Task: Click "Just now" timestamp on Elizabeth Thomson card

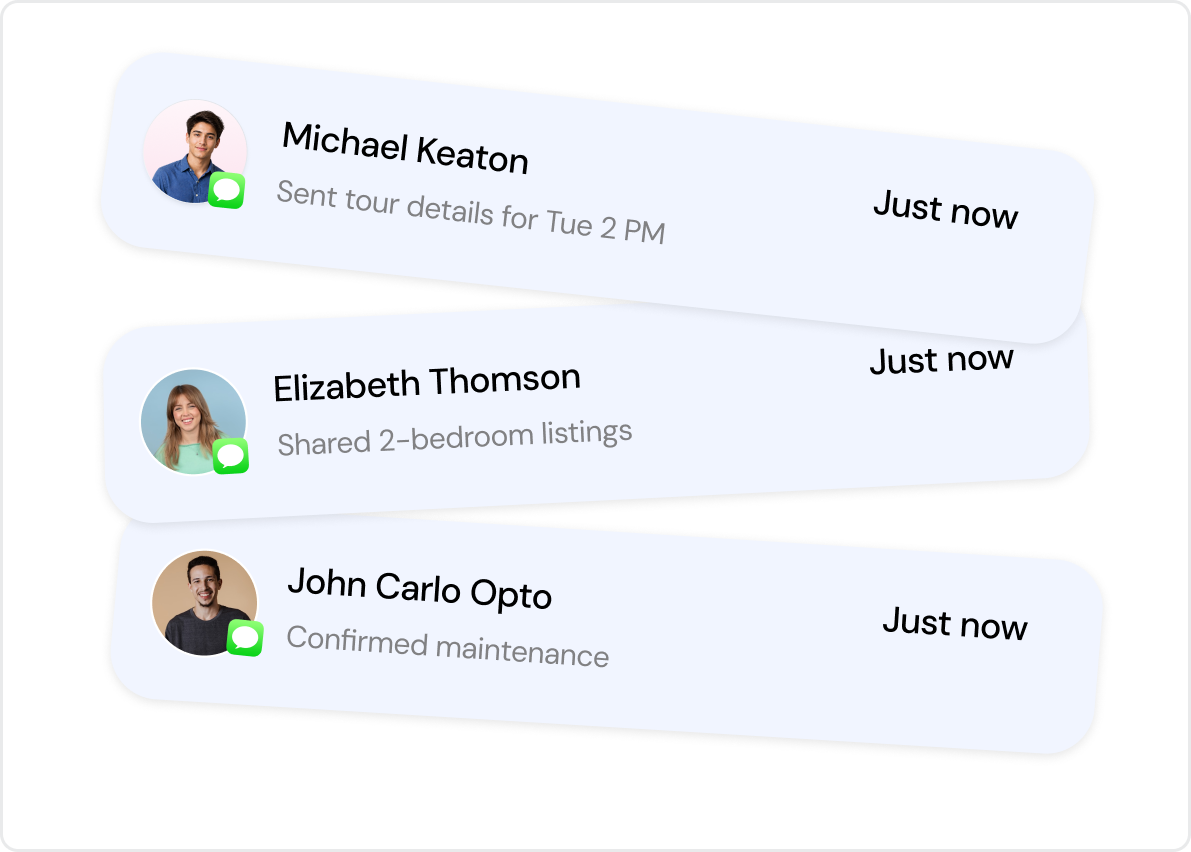Action: [942, 359]
